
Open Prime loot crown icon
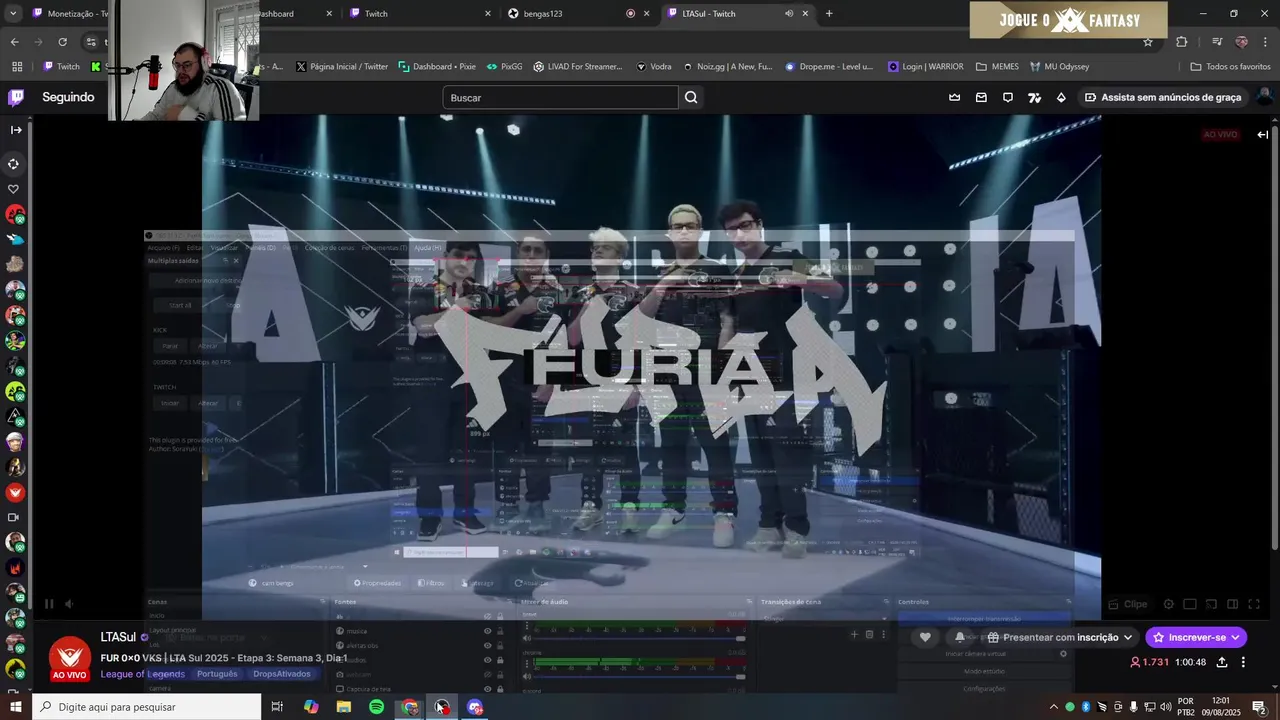point(955,97)
